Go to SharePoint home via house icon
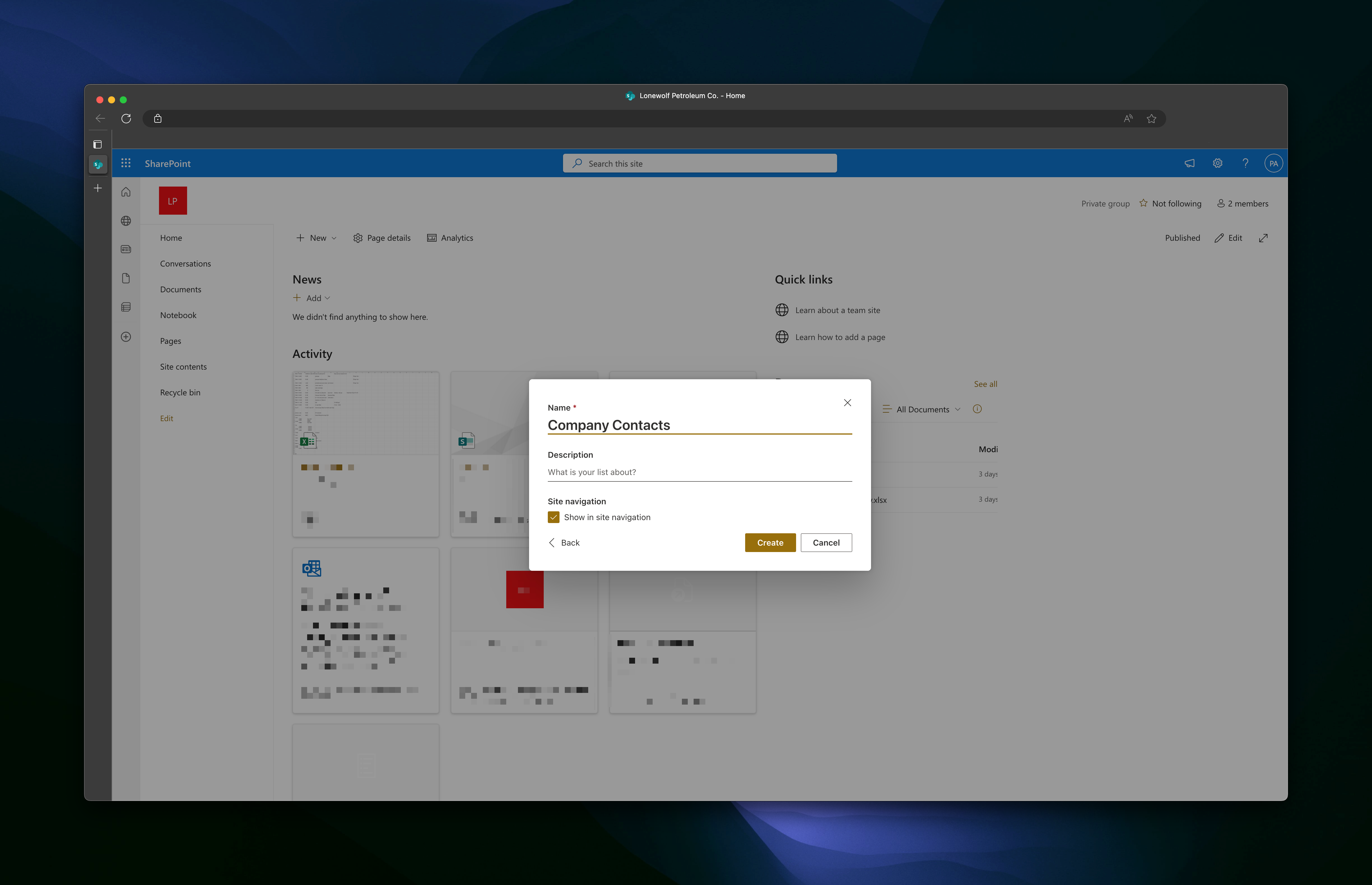This screenshot has height=885, width=1372. (x=126, y=192)
